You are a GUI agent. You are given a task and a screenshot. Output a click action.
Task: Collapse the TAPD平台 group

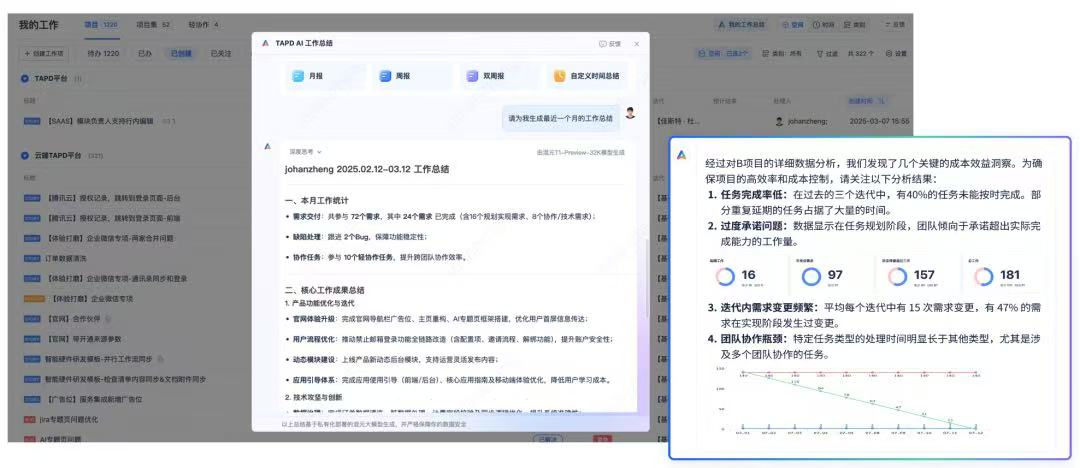pyautogui.click(x=25, y=79)
